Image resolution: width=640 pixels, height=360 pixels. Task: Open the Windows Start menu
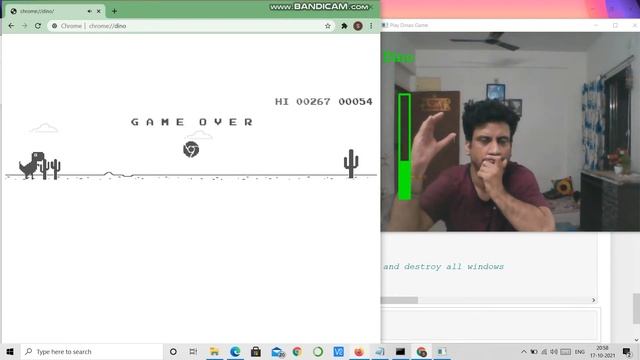10,351
